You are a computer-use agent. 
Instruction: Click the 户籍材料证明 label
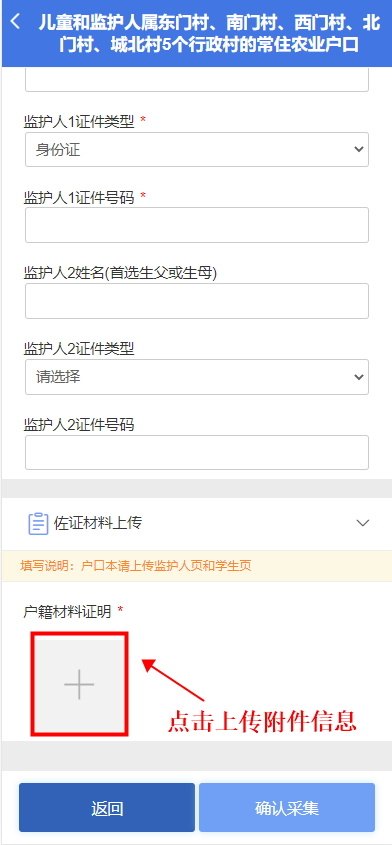pyautogui.click(x=67, y=611)
